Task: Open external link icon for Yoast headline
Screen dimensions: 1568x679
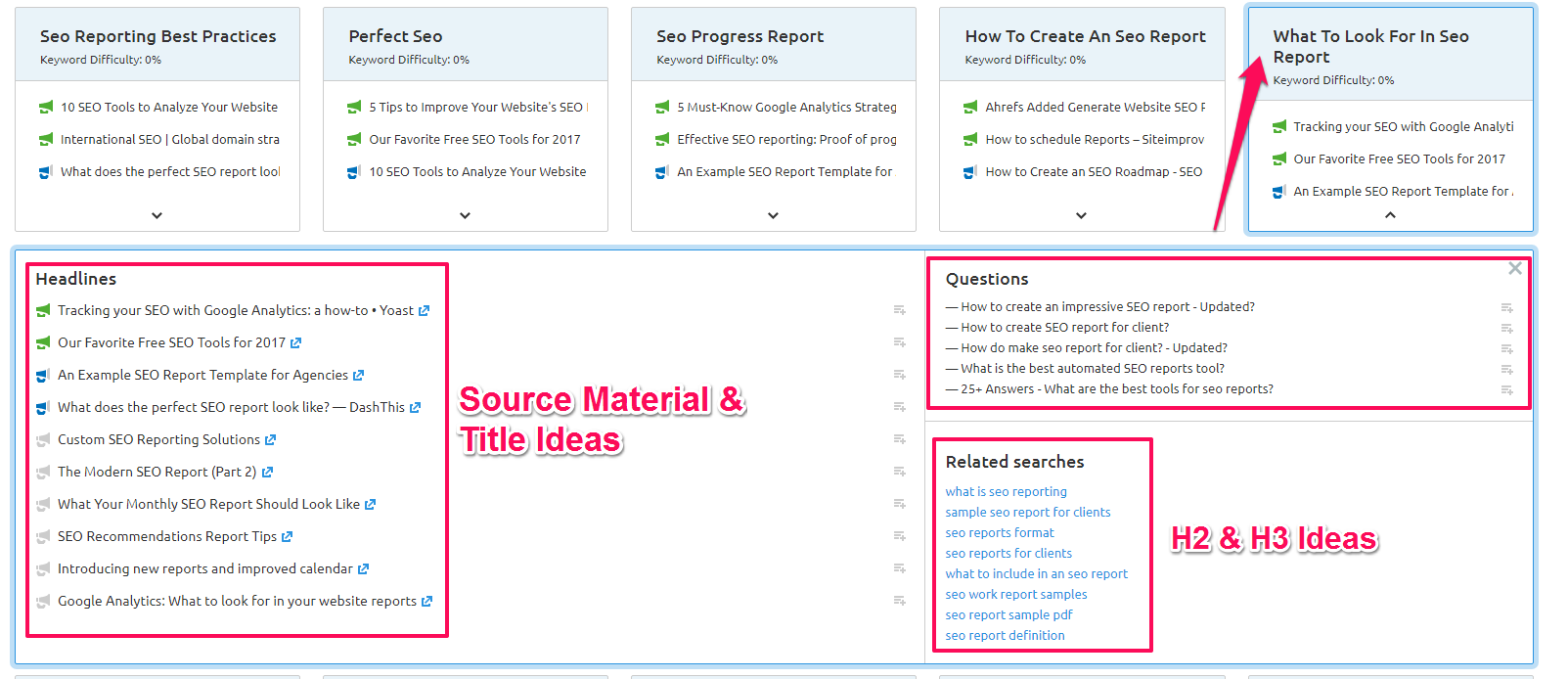Action: tap(424, 311)
